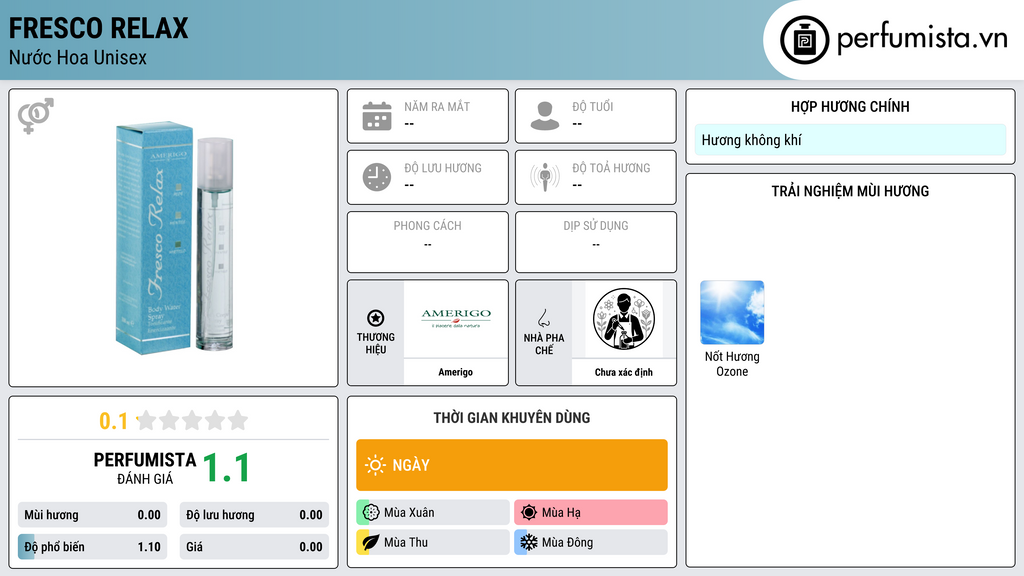This screenshot has width=1024, height=576.
Task: Click the Năm ra mắt label
Action: click(x=437, y=106)
